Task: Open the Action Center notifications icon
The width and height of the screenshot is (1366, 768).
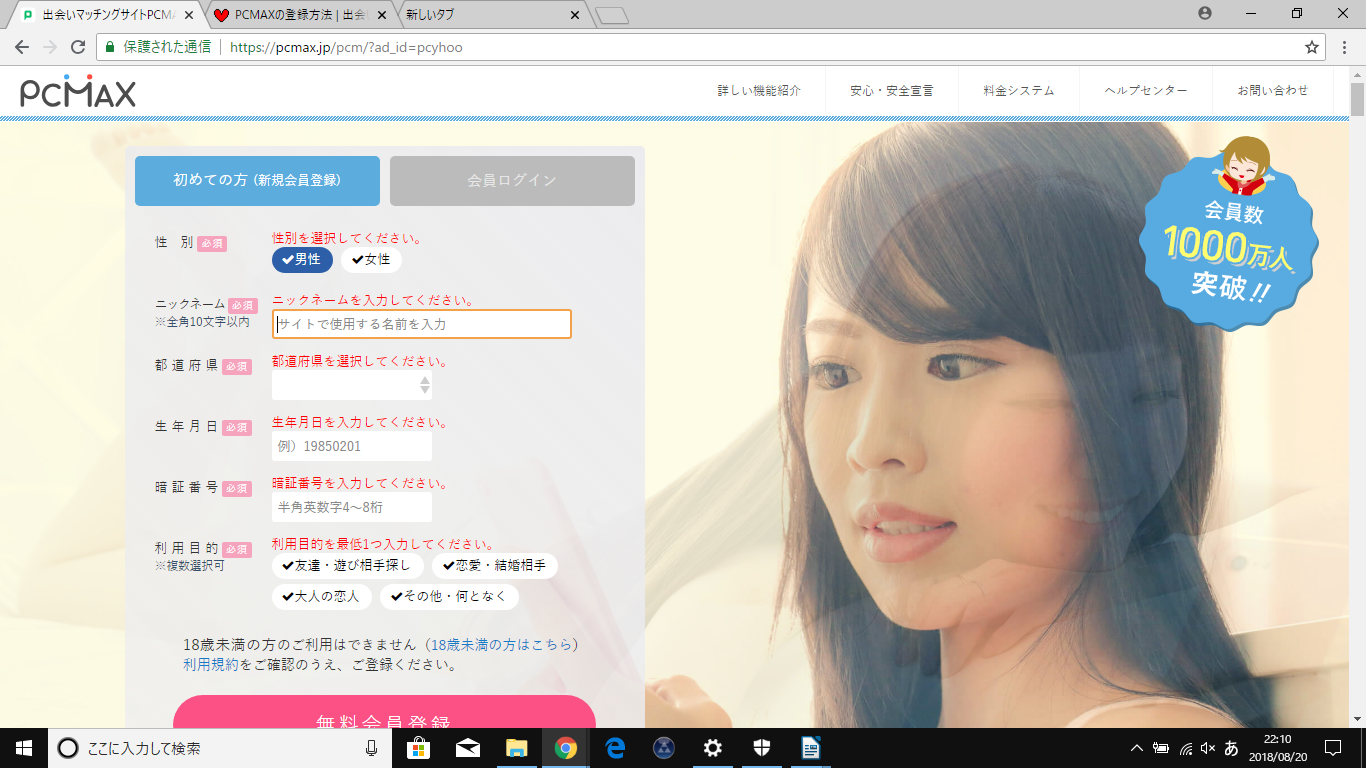Action: (x=1333, y=748)
